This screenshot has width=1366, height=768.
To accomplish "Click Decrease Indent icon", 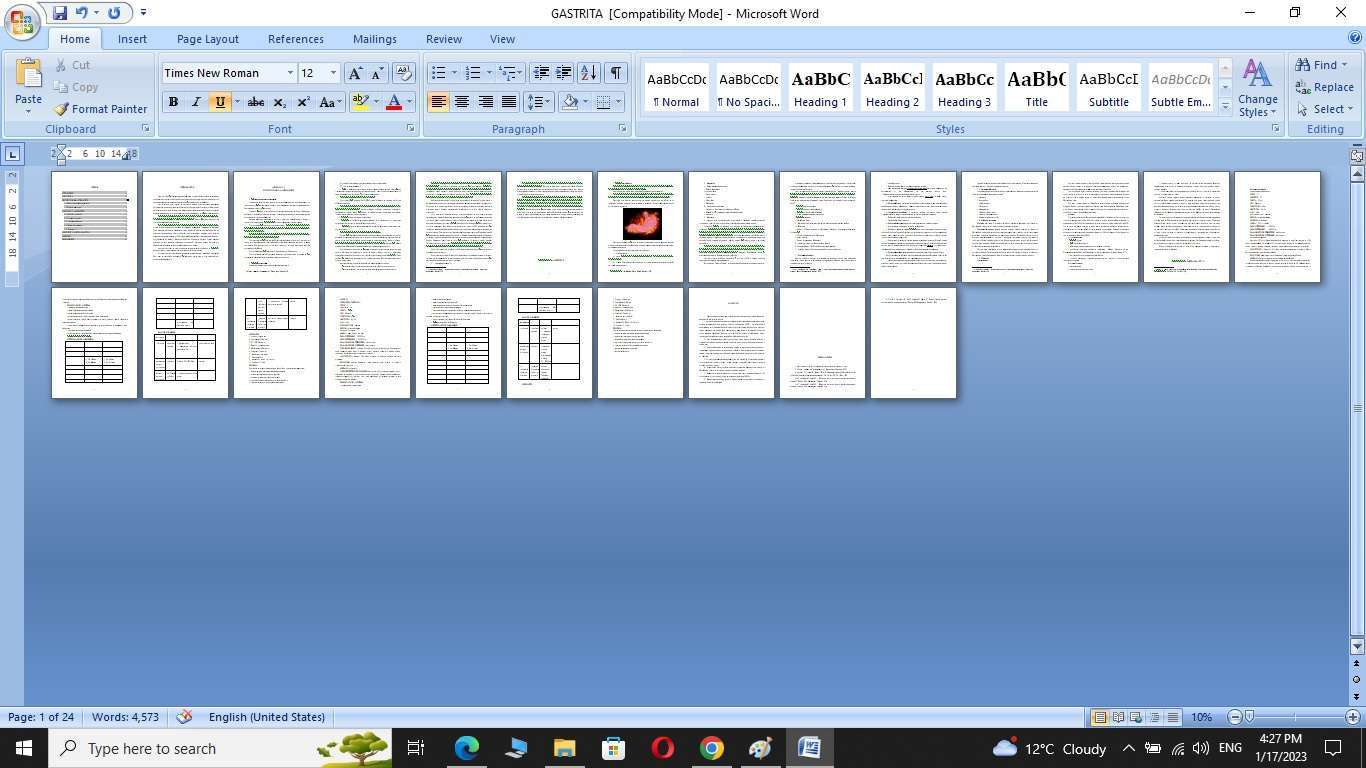I will coord(541,73).
